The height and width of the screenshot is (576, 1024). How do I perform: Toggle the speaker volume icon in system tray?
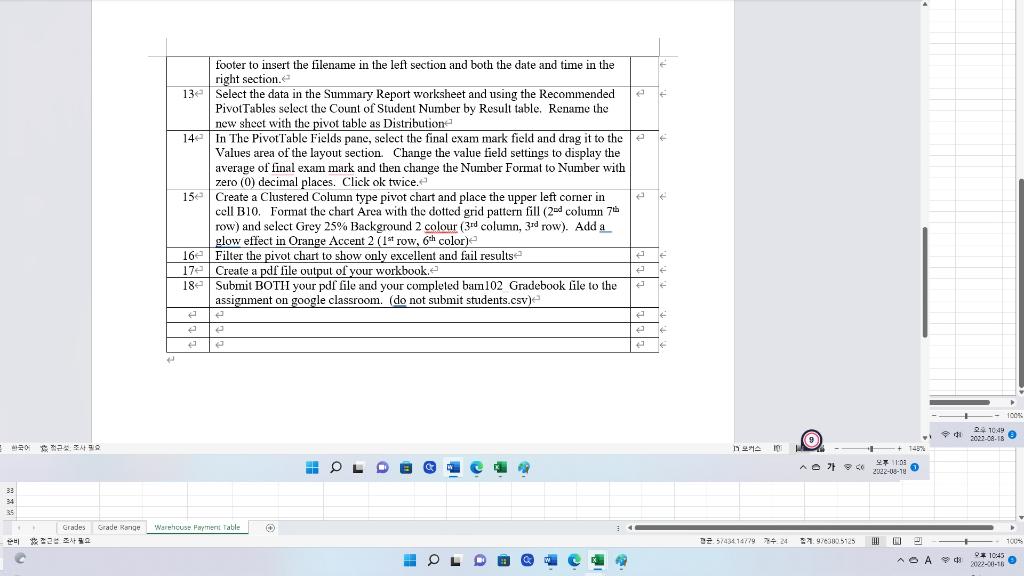pos(958,561)
